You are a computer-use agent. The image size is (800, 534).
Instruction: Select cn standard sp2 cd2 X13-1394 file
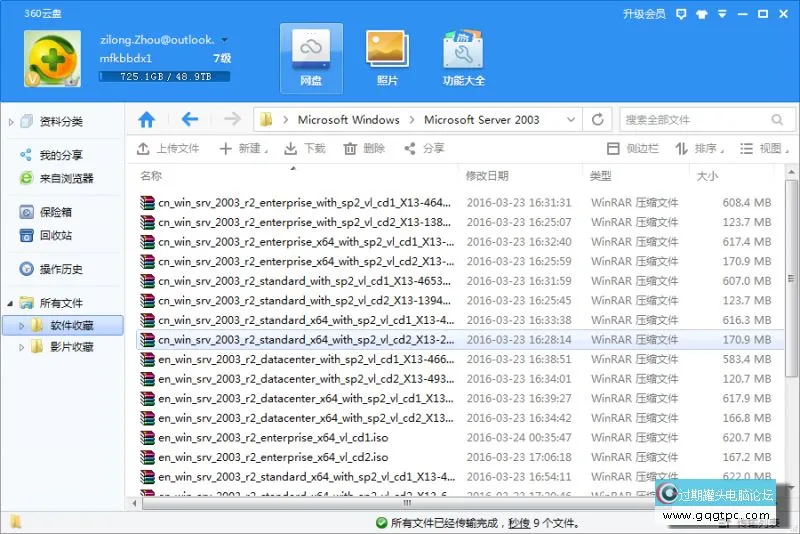point(459,300)
